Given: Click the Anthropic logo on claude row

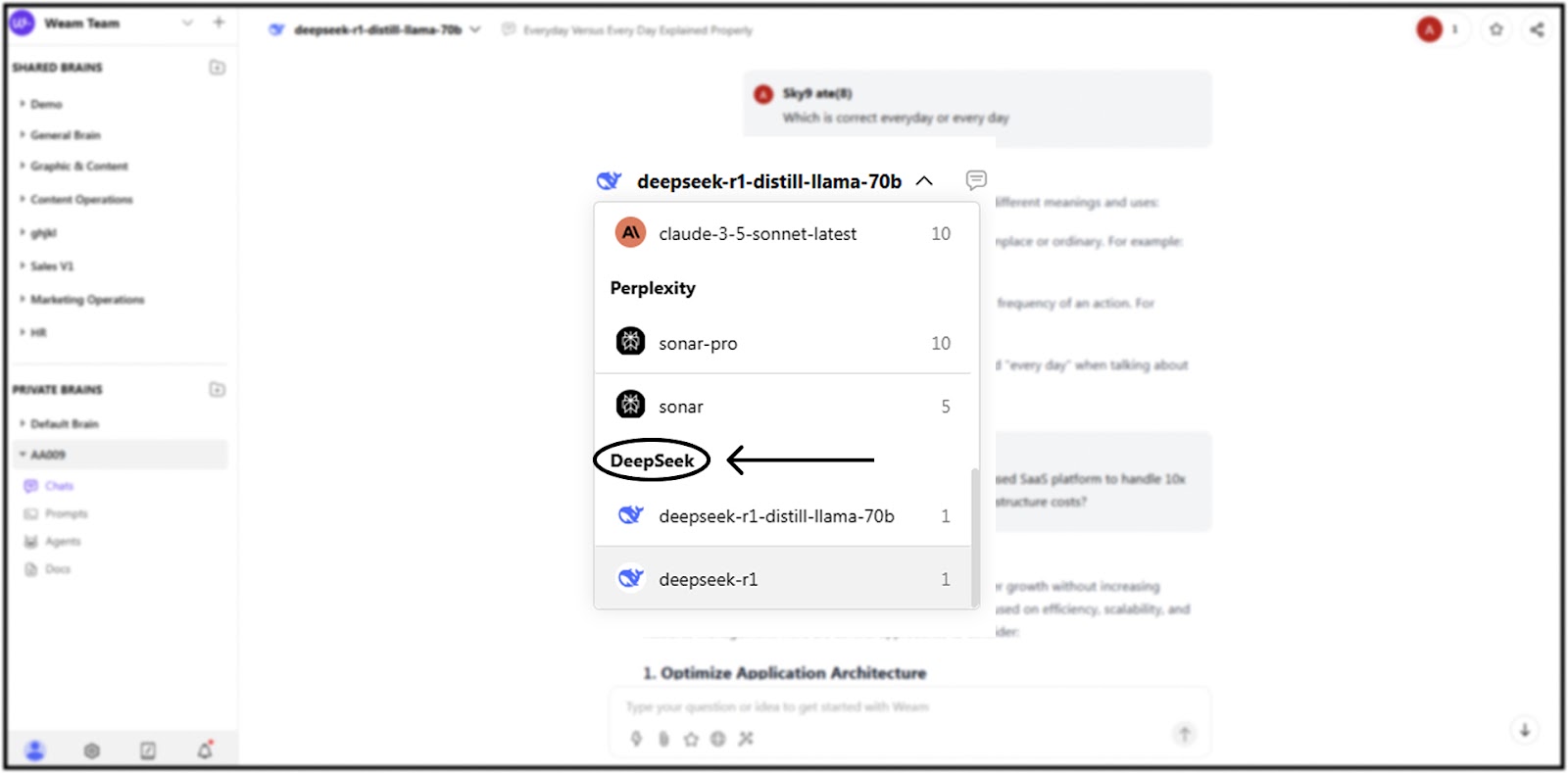Looking at the screenshot, I should tap(630, 233).
